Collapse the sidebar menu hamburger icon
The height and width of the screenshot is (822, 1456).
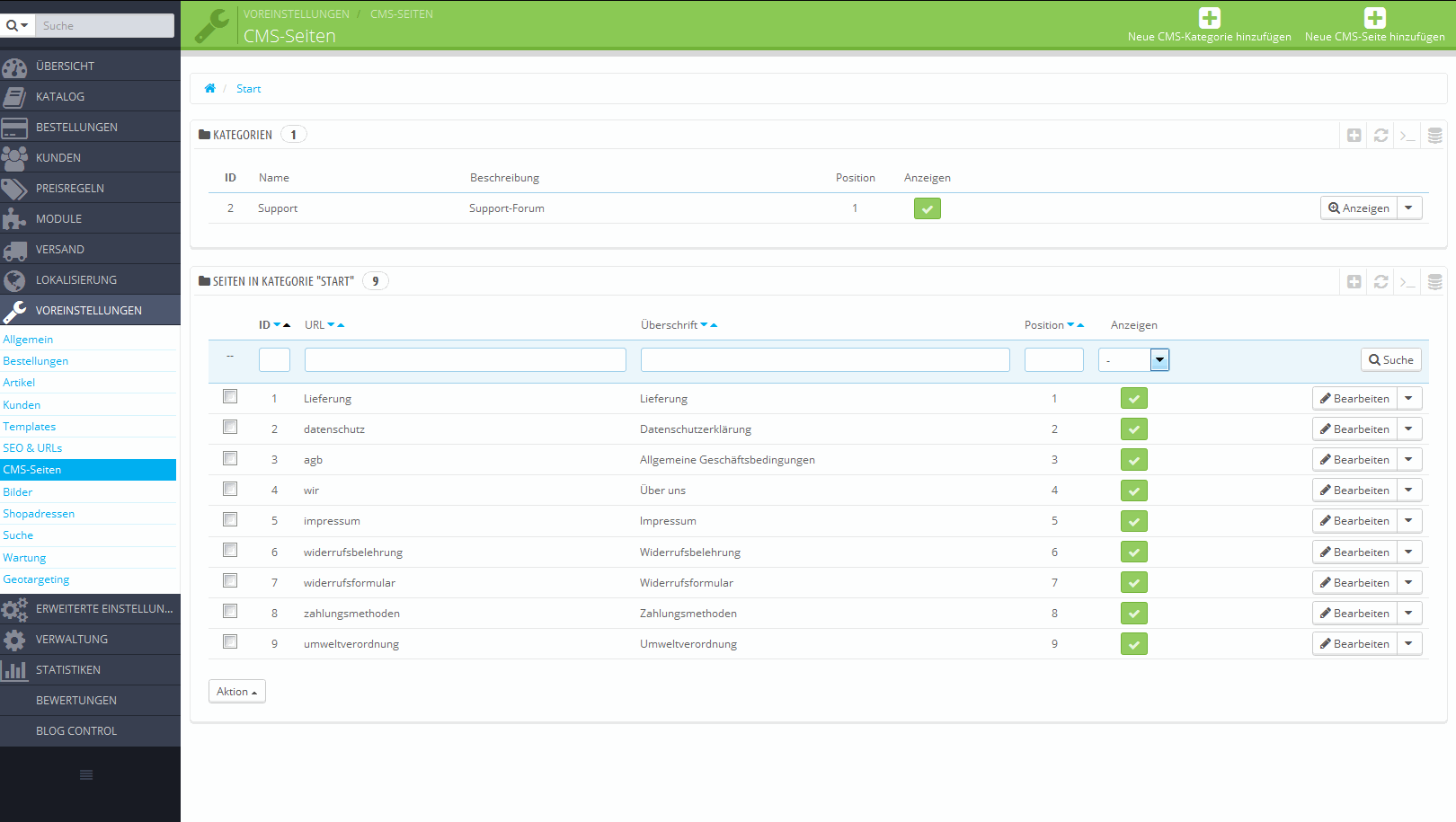pyautogui.click(x=86, y=774)
